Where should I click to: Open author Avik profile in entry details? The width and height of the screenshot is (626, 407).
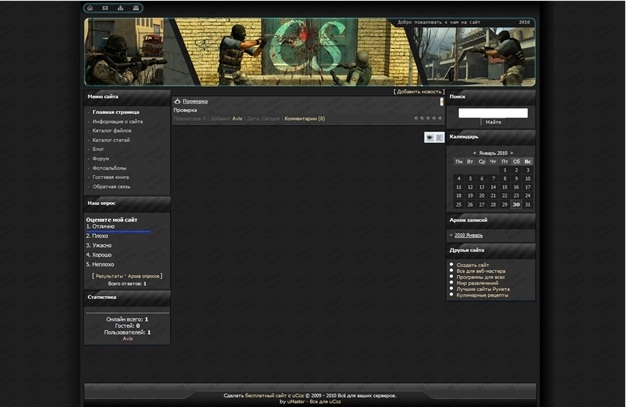tap(237, 119)
